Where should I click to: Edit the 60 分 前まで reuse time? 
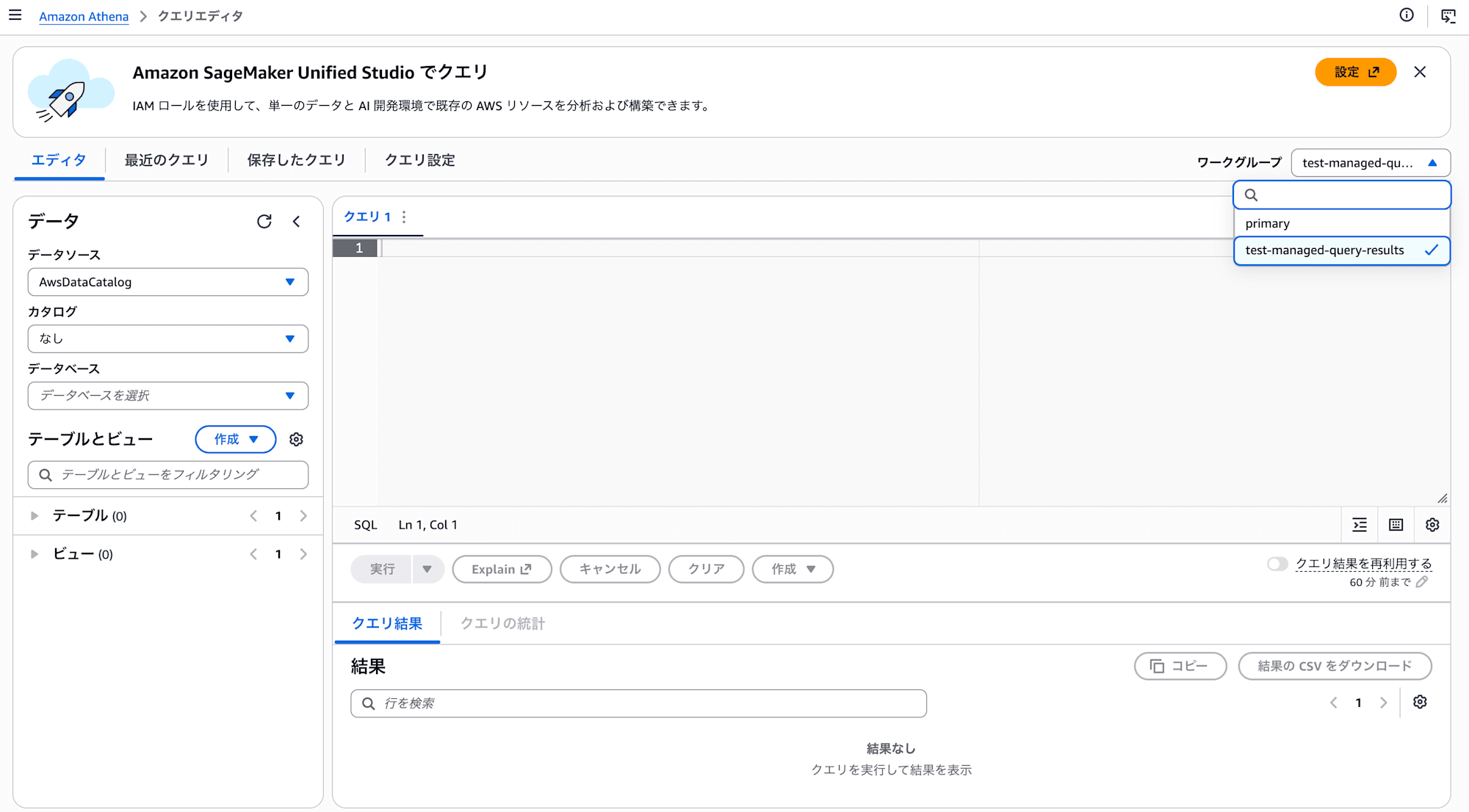click(1422, 582)
